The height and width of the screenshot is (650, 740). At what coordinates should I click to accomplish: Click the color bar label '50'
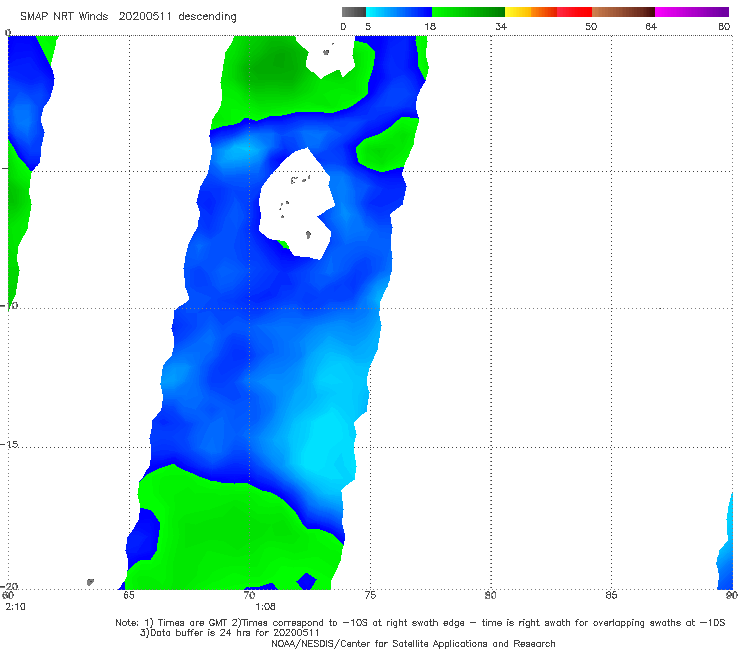591,27
